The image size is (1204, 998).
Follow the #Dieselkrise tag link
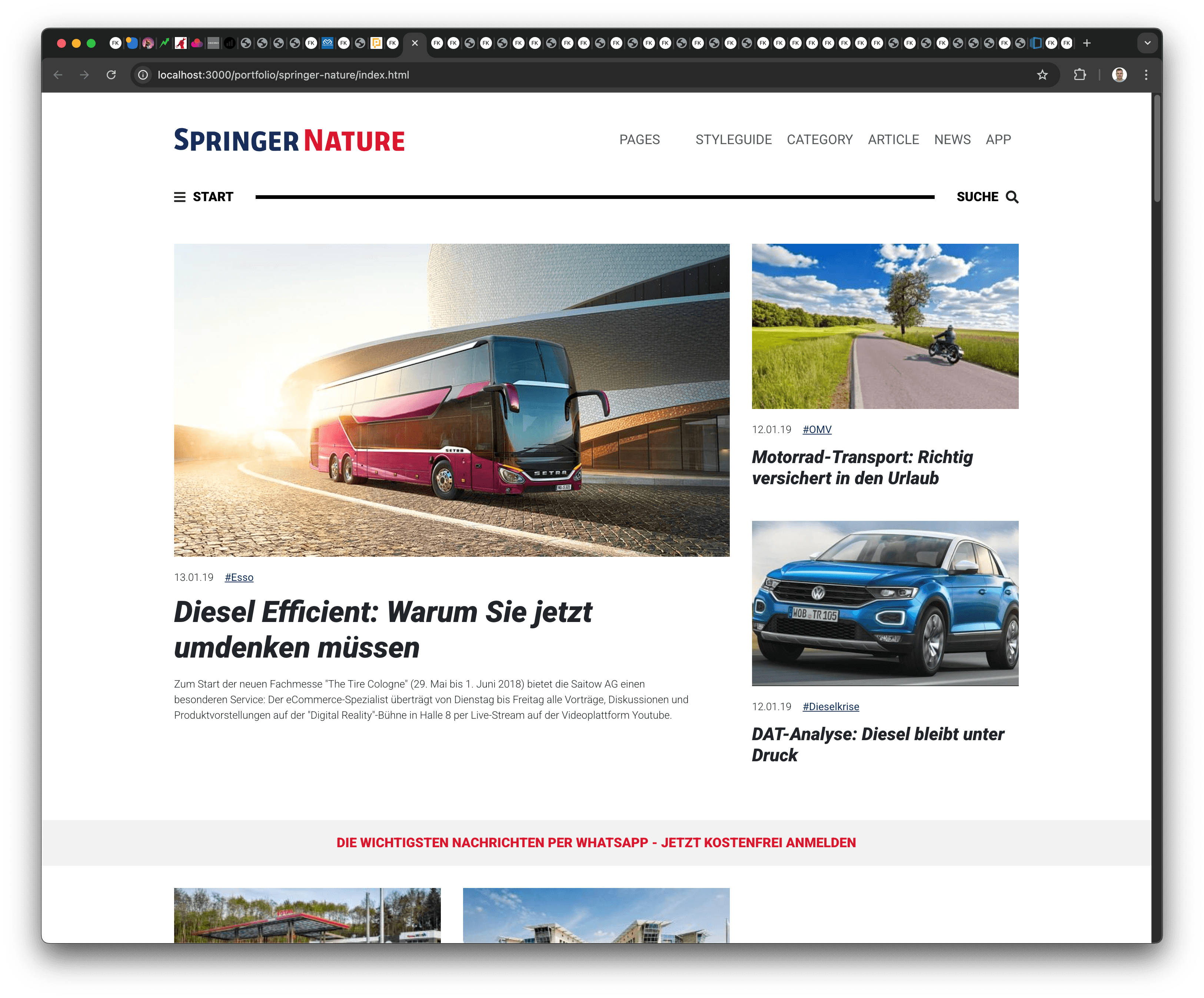point(831,707)
